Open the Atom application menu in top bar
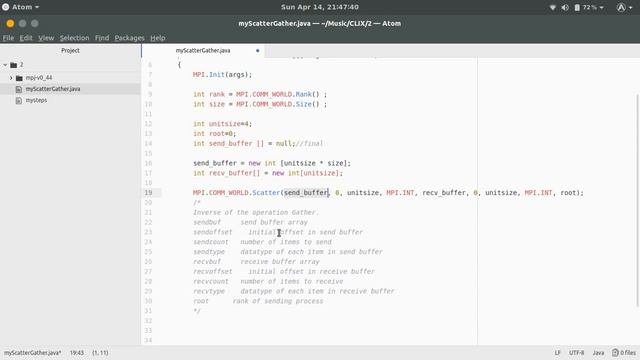 point(21,7)
